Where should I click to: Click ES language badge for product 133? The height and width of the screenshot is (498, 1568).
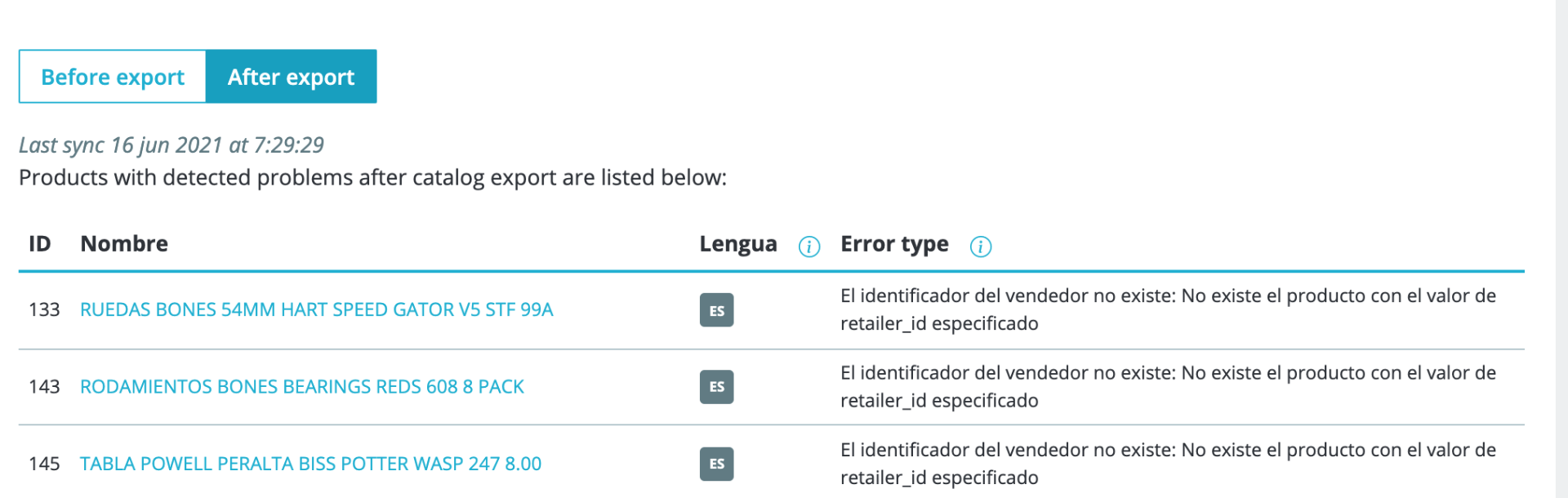[x=716, y=310]
